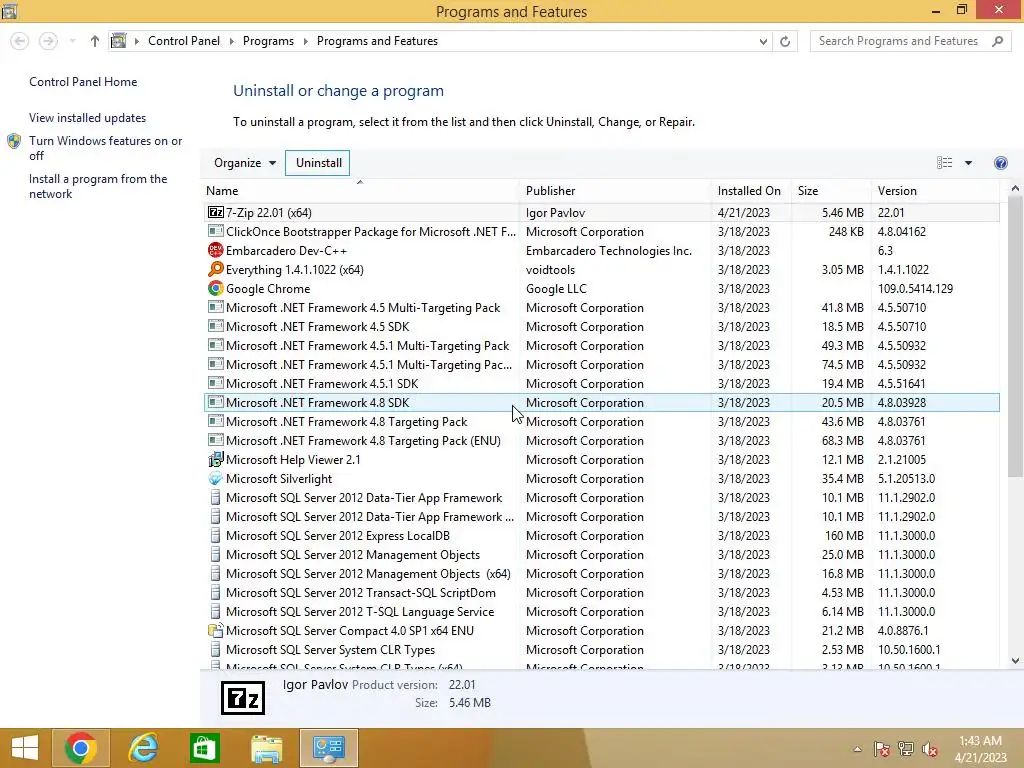Image resolution: width=1024 pixels, height=768 pixels.
Task: Click the refresh address bar button
Action: tap(785, 41)
